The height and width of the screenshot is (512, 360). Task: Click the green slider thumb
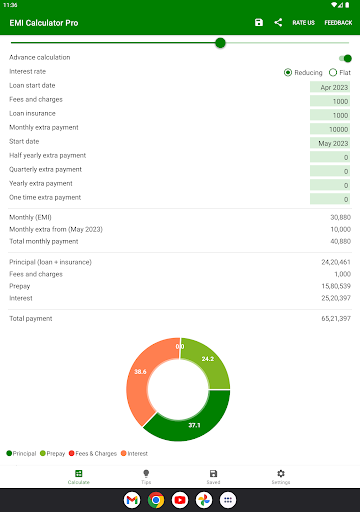coord(220,43)
